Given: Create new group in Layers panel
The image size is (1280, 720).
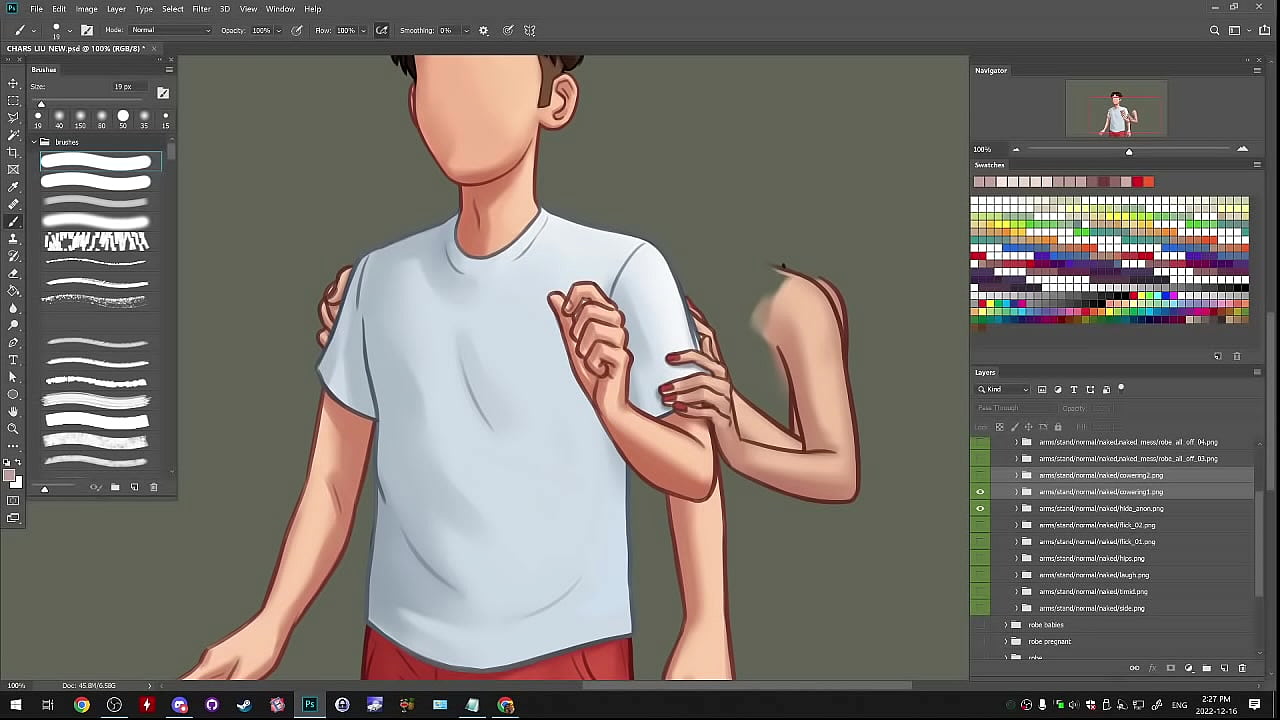Looking at the screenshot, I should [x=1206, y=668].
